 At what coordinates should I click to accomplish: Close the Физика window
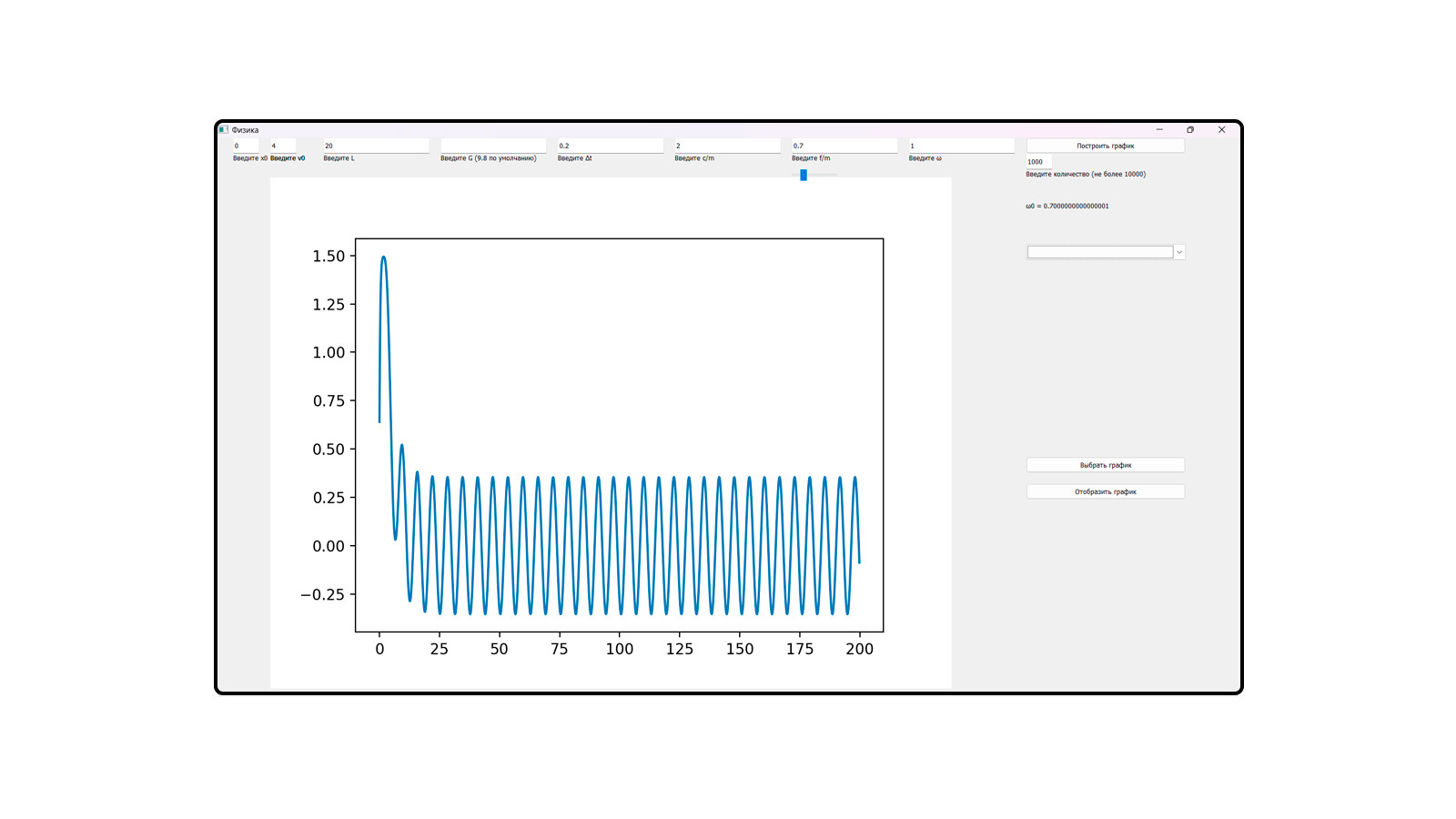point(1222,130)
